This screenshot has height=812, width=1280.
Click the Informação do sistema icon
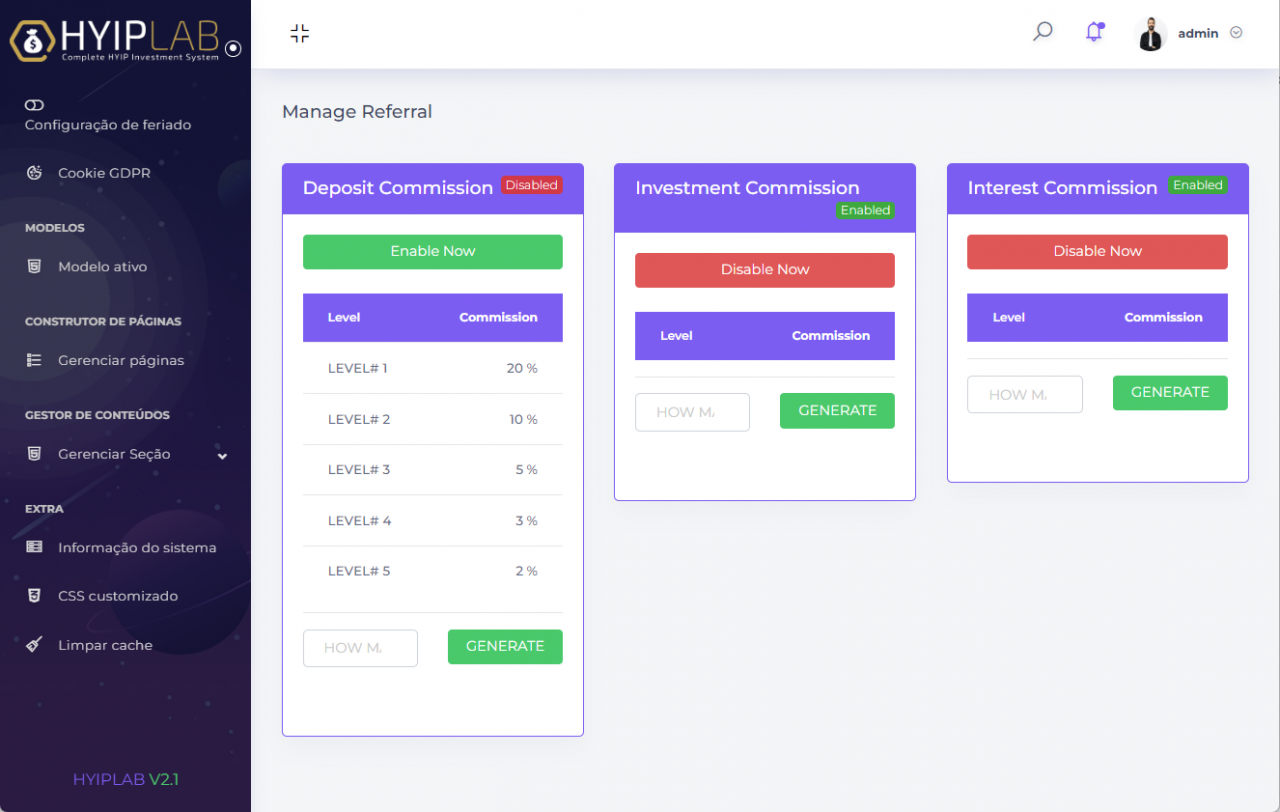coord(34,547)
